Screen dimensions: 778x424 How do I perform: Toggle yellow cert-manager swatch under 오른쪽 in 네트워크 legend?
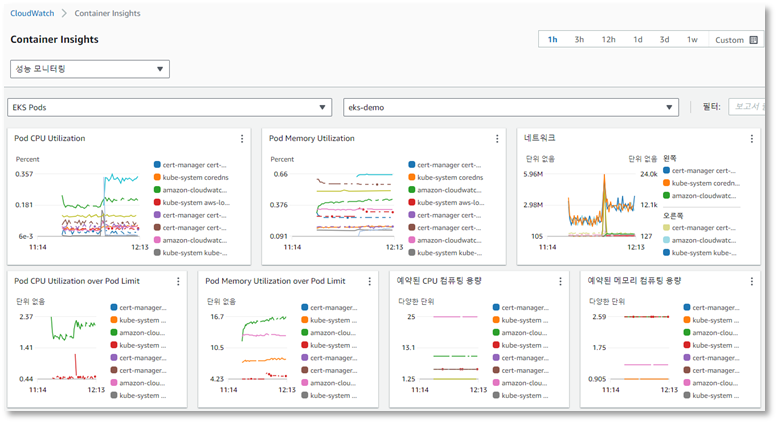(x=666, y=228)
